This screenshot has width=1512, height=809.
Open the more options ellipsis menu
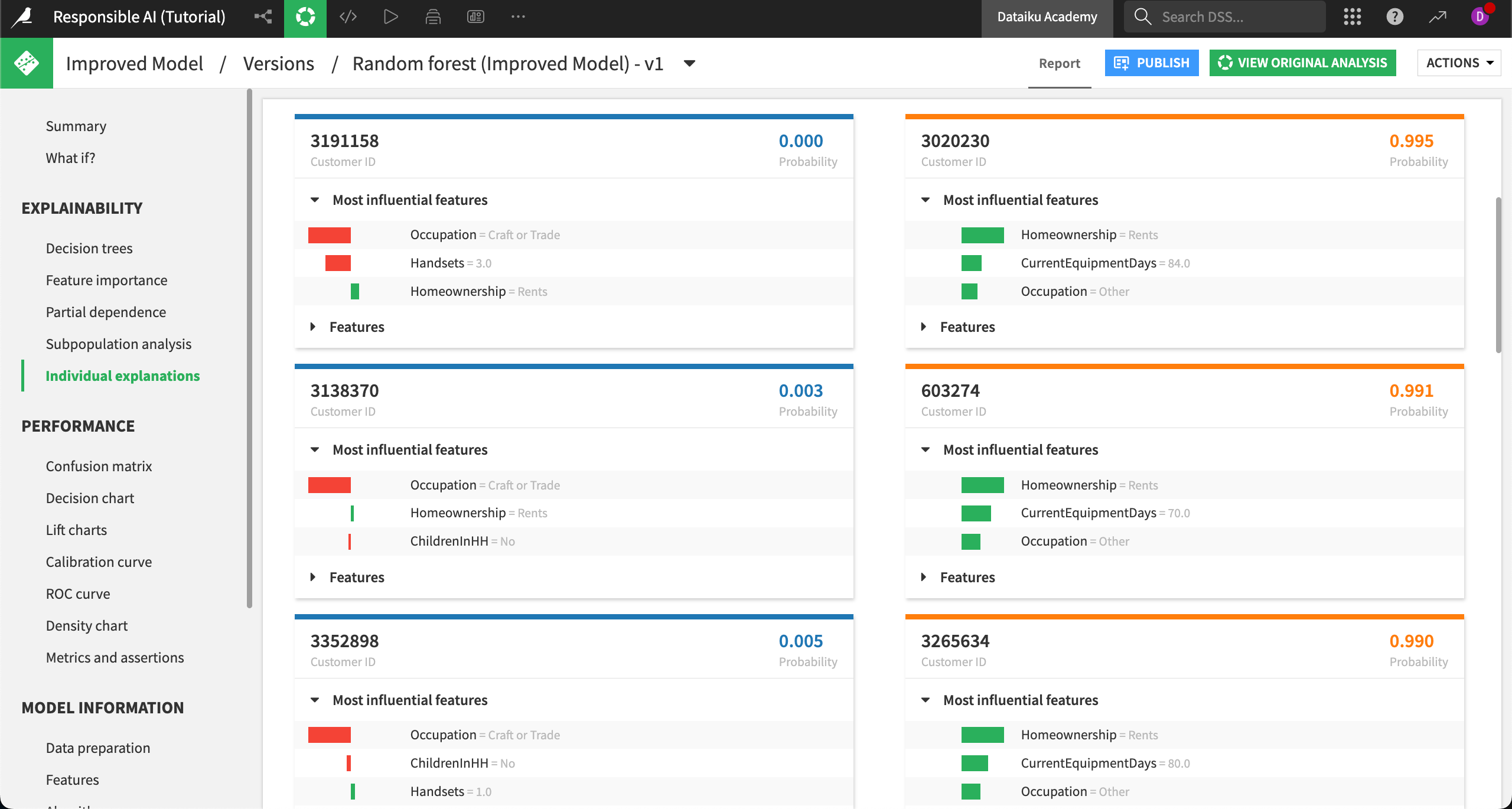(x=518, y=17)
